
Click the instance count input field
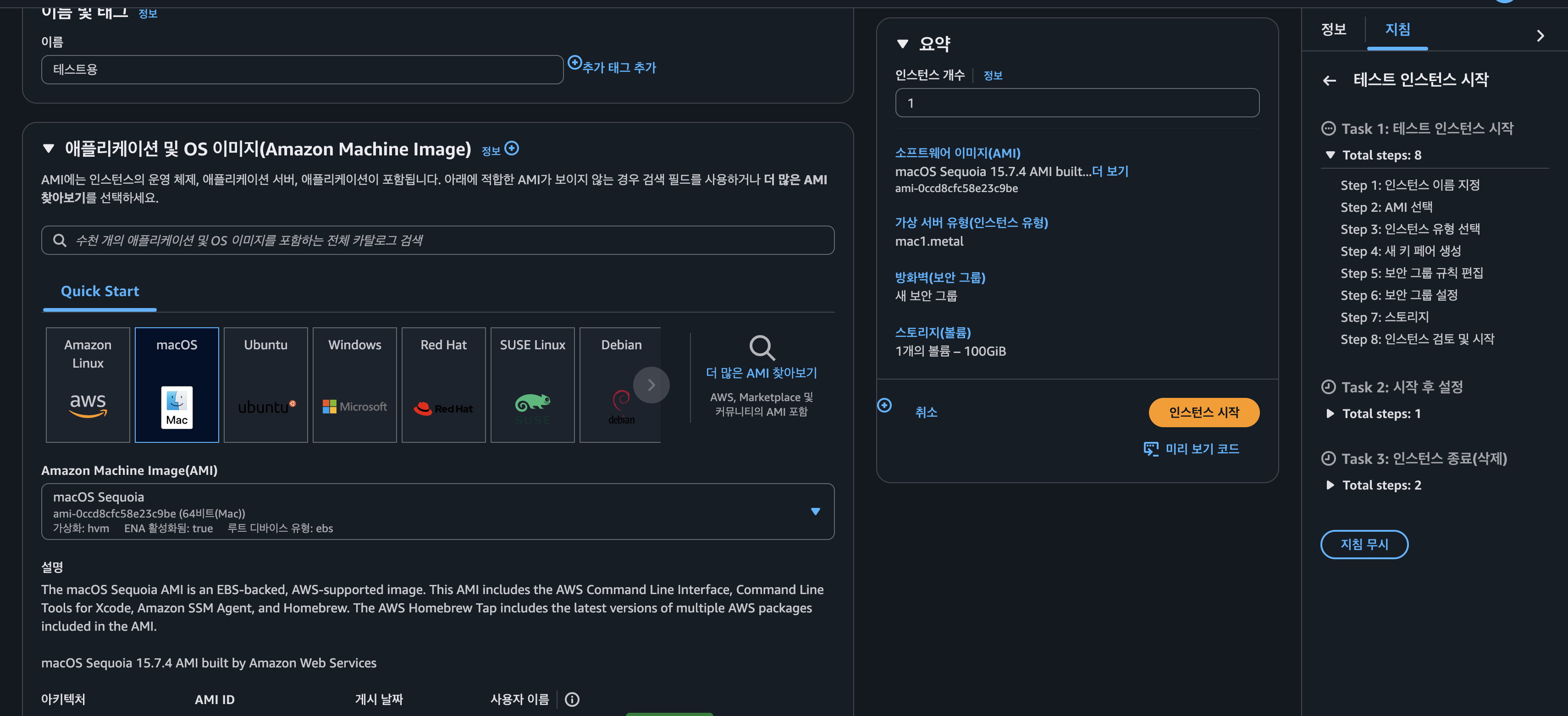1077,103
